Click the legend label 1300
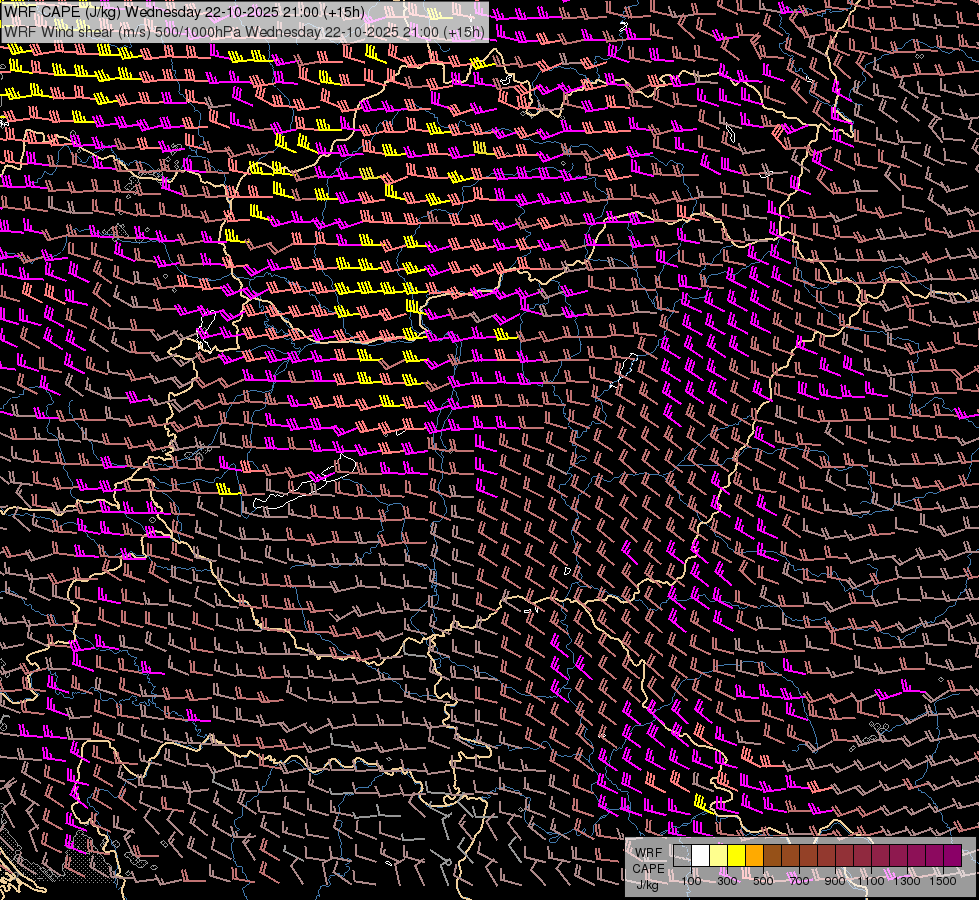The height and width of the screenshot is (900, 979). 907,881
